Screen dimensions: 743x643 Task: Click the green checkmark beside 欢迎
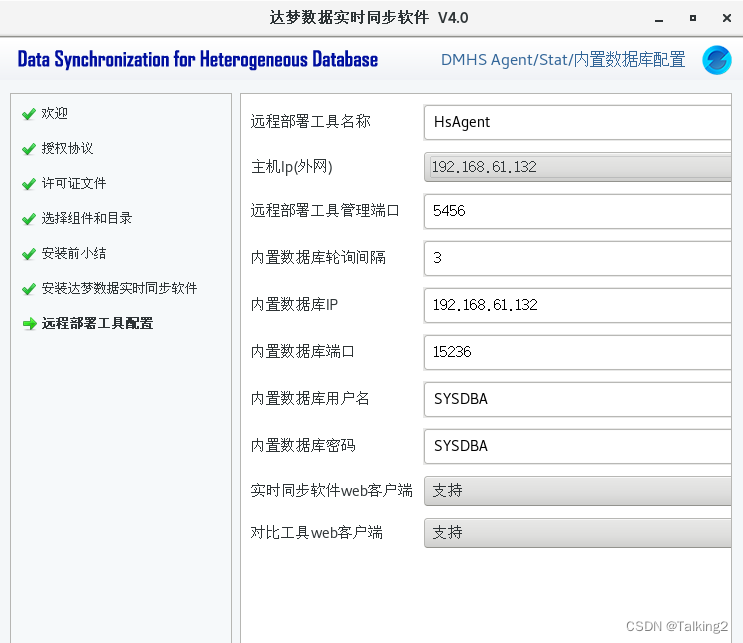click(29, 114)
